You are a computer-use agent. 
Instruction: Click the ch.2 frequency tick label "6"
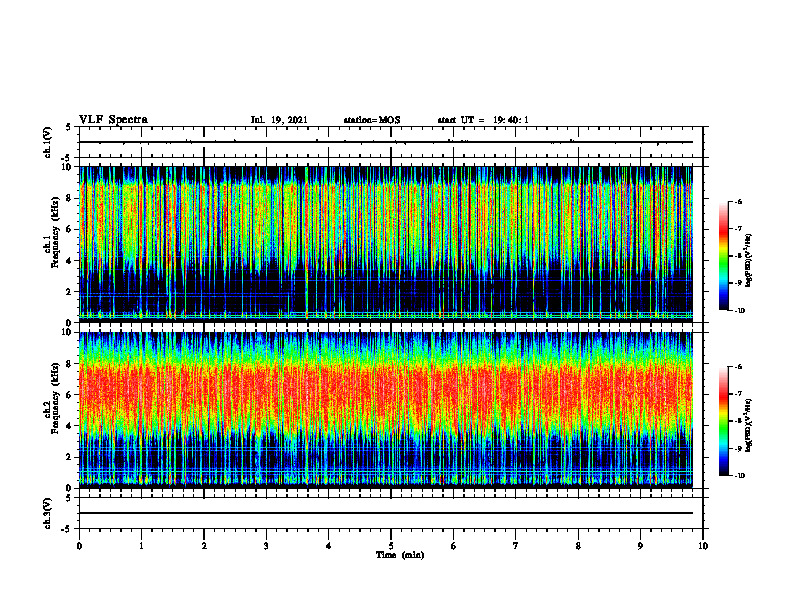(x=70, y=395)
